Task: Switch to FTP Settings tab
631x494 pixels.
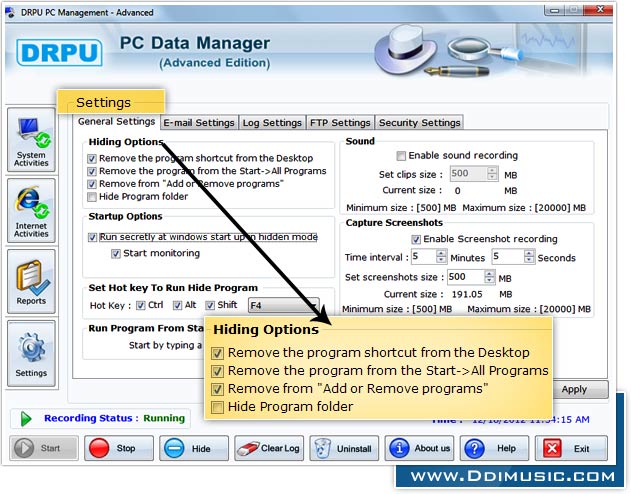Action: (340, 123)
